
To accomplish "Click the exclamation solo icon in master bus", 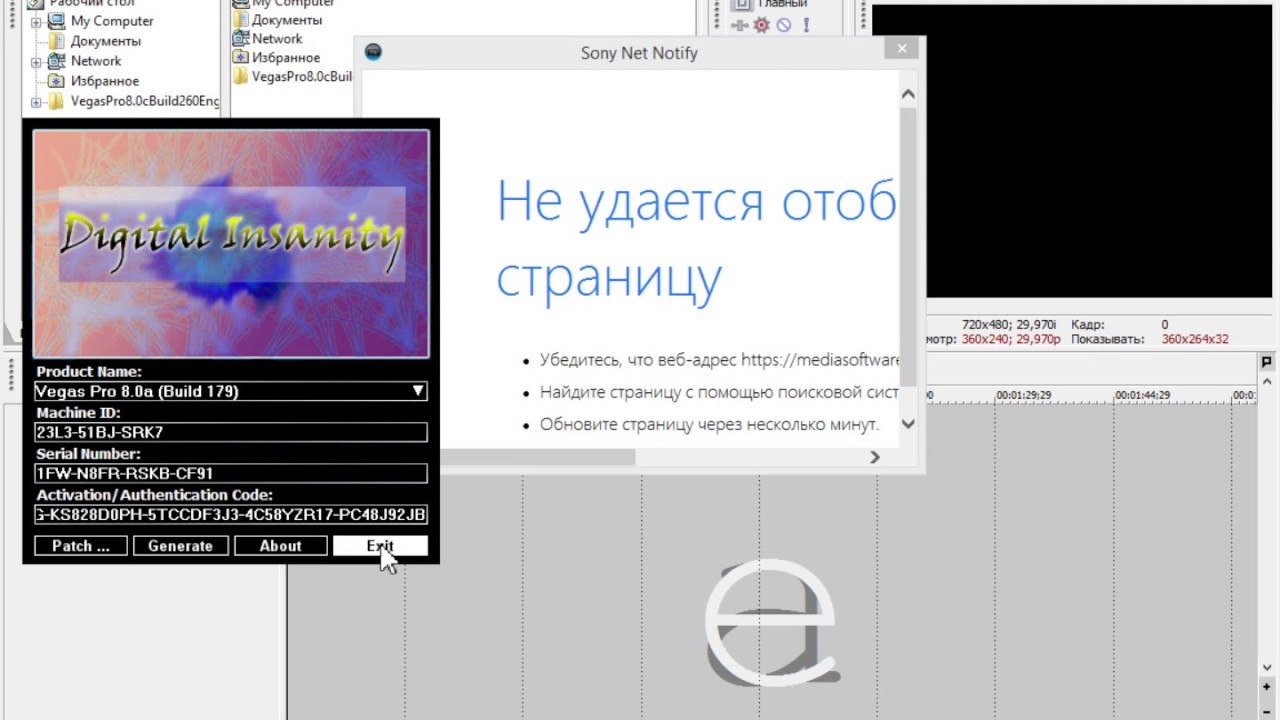I will [x=806, y=25].
